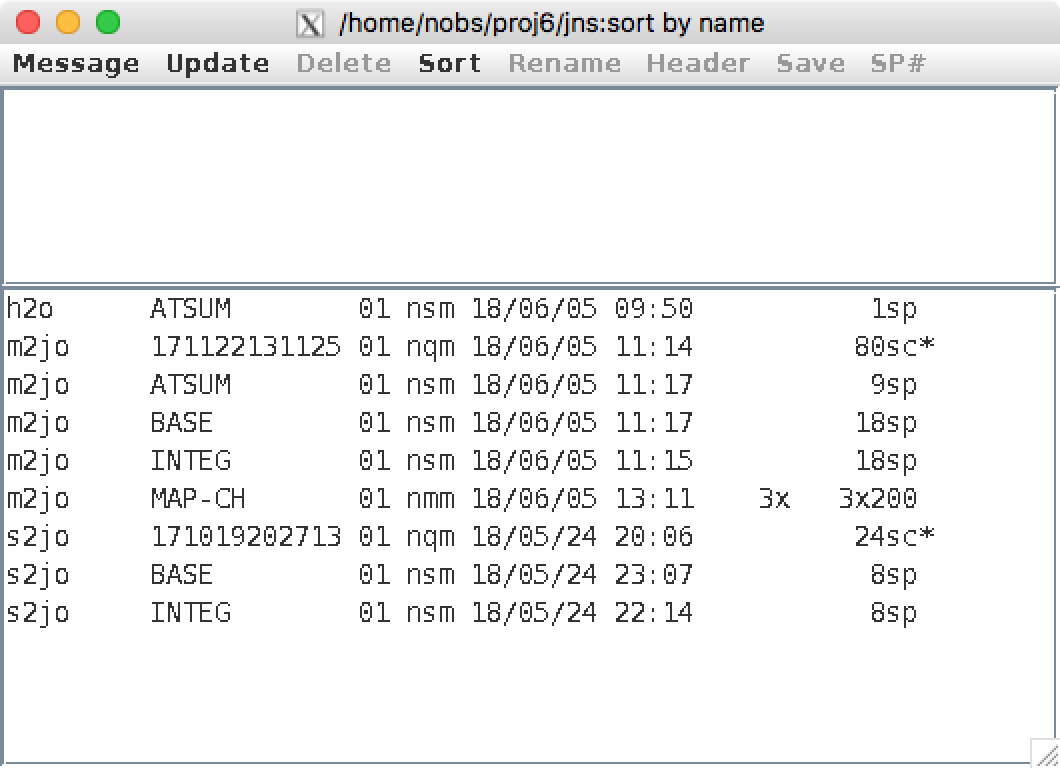
Task: Click the 13:11 timestamp
Action: [654, 498]
